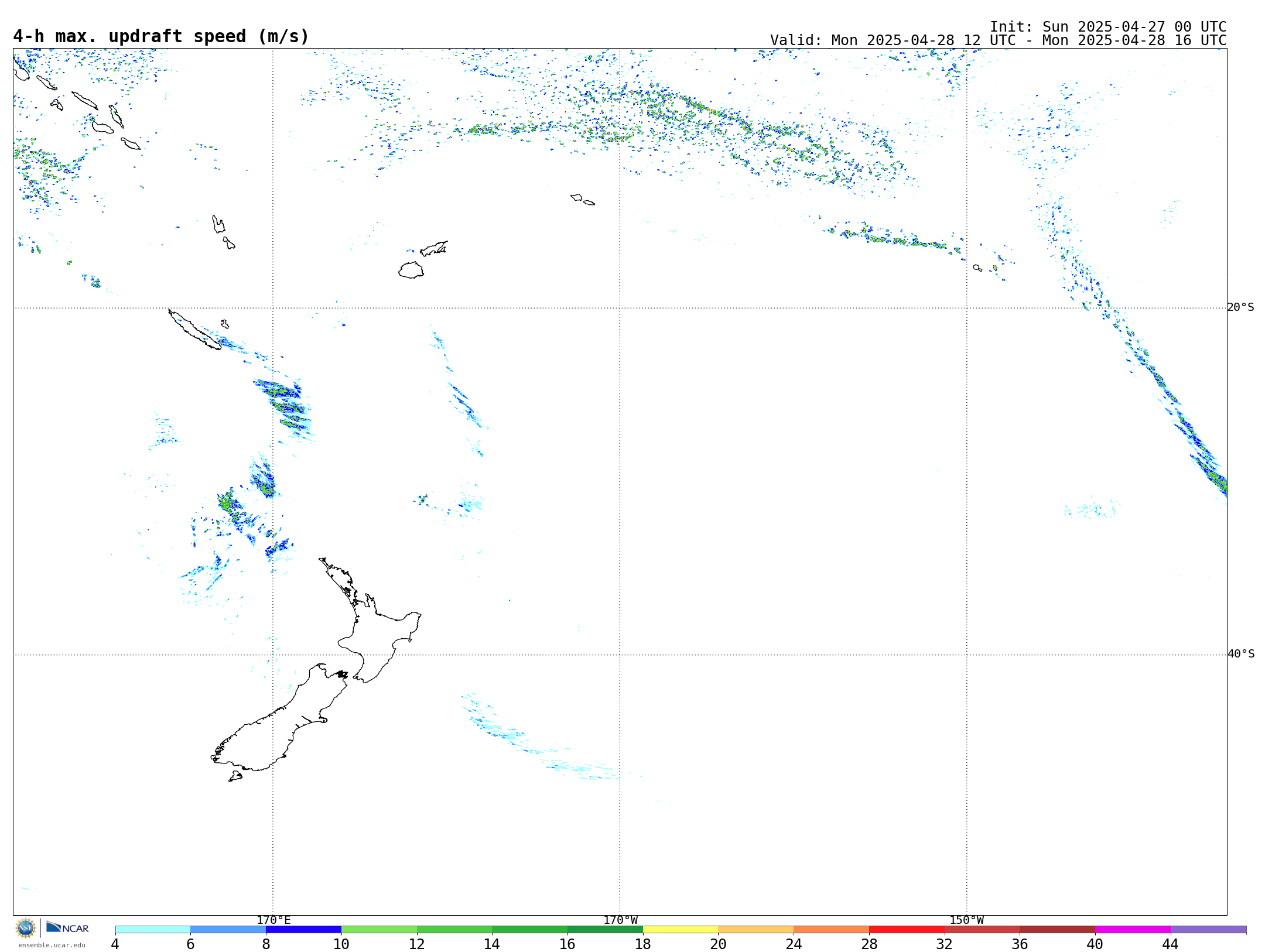Click the 170°E longitude label
This screenshot has height=952, width=1265.
tap(273, 920)
